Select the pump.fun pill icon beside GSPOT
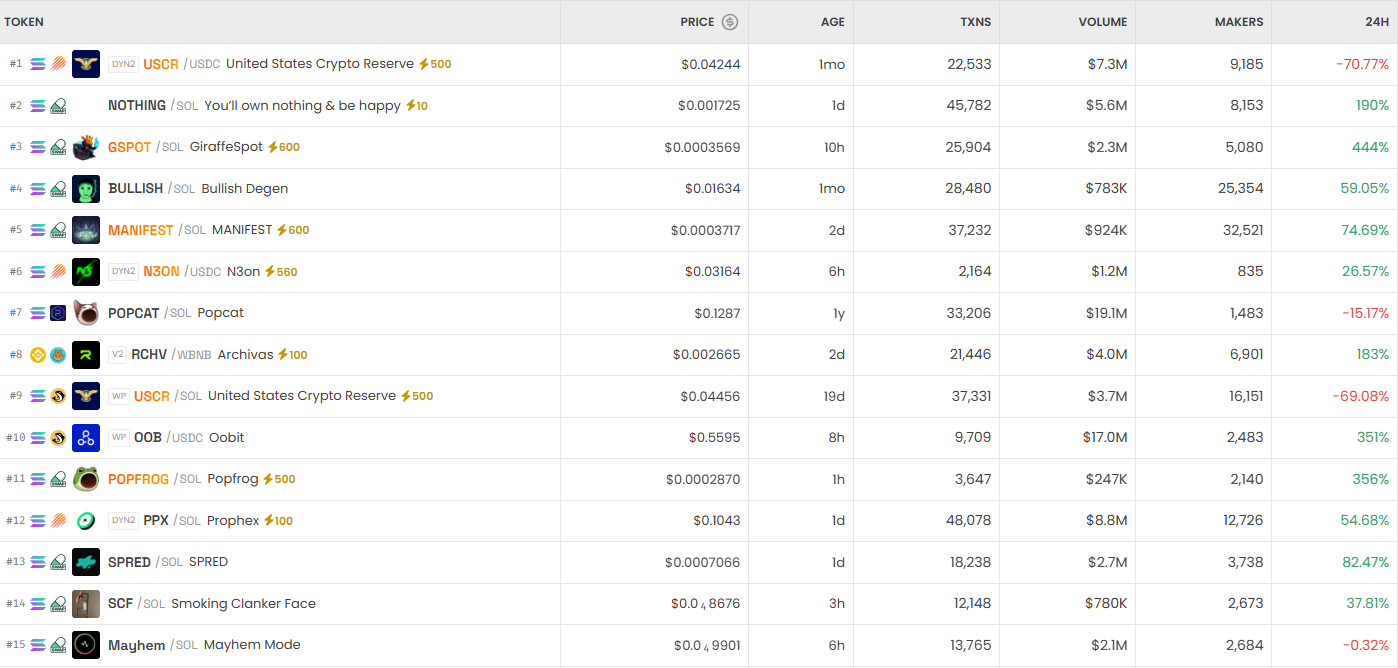The height and width of the screenshot is (668, 1398). pyautogui.click(x=58, y=146)
